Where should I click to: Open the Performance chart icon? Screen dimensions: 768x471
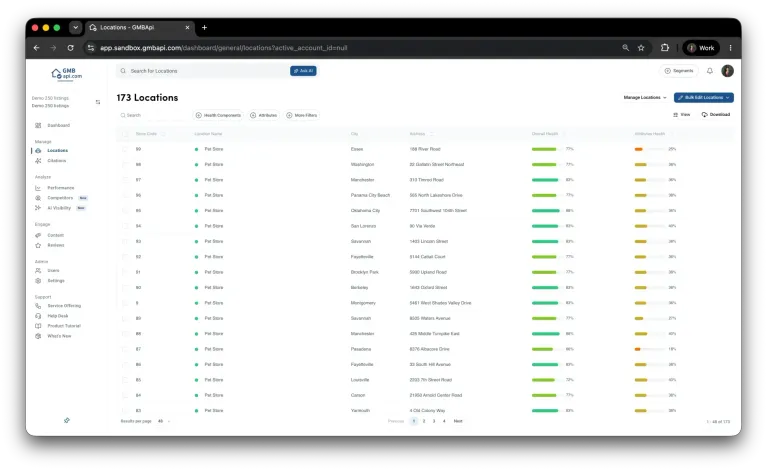38,188
